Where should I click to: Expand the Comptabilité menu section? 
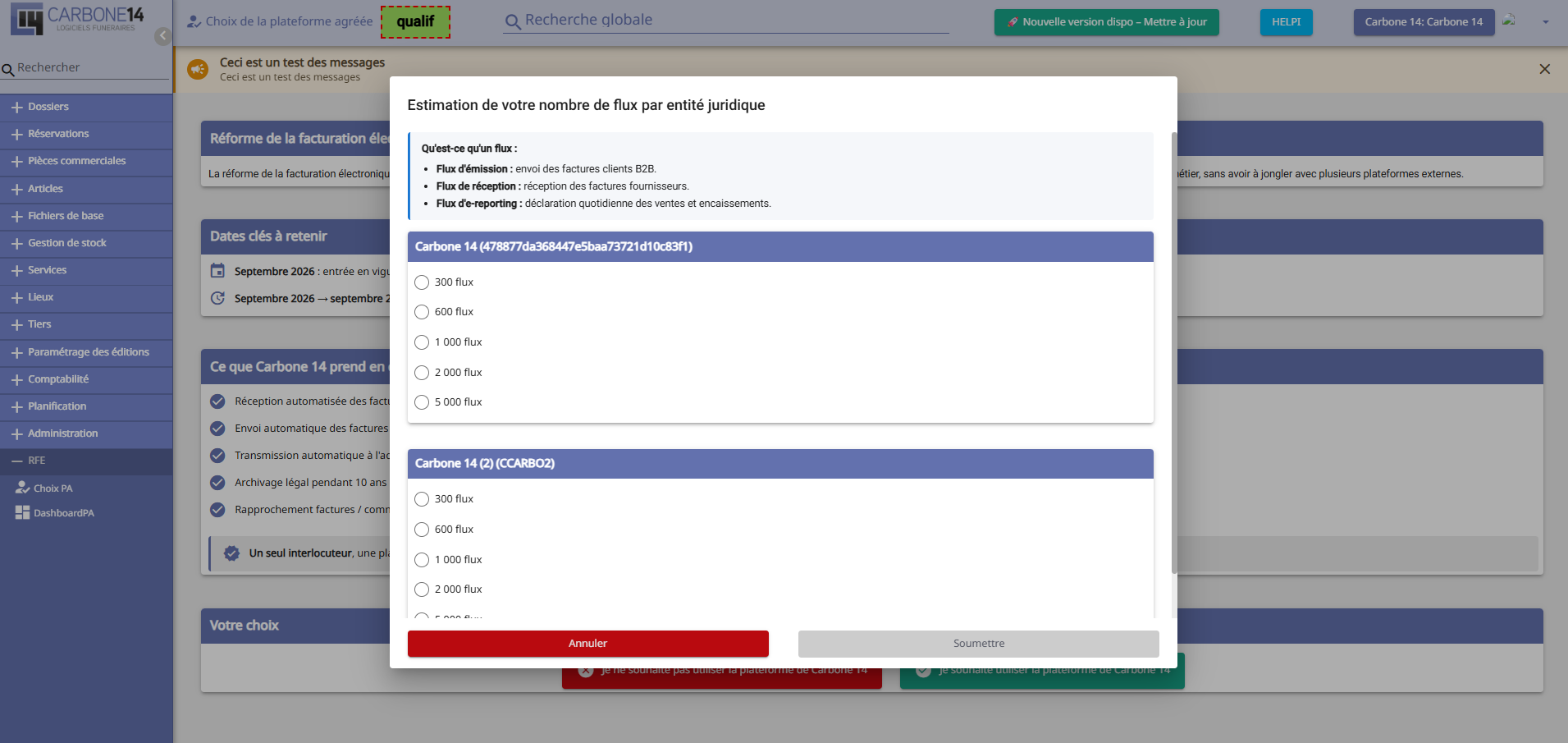tap(86, 379)
